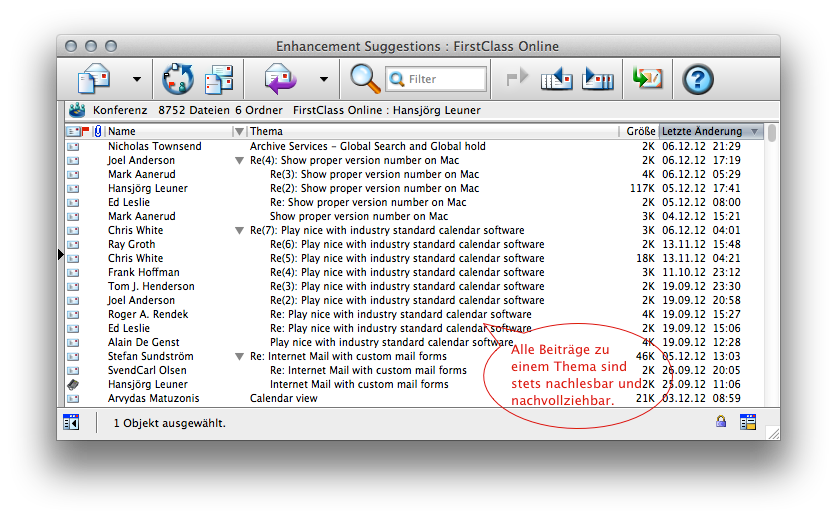
Task: Collapse the Play nice with calendar thread
Action: point(239,231)
